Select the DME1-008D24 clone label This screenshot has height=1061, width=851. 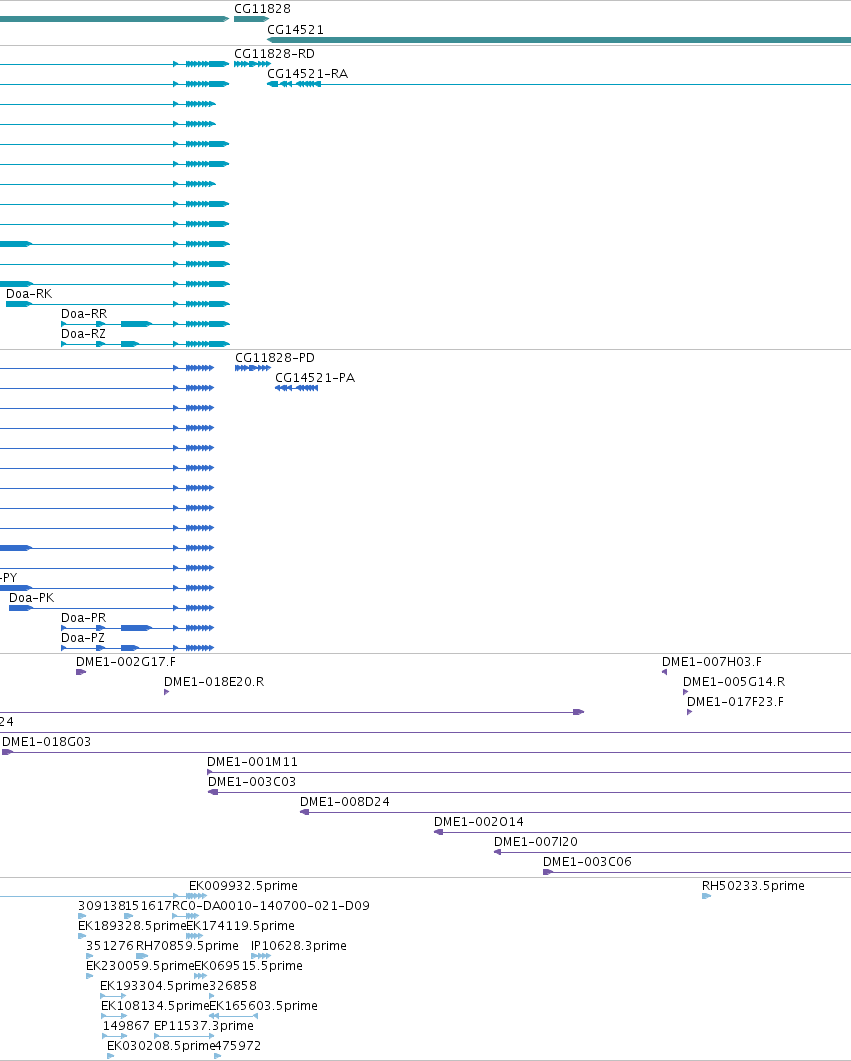pos(344,802)
